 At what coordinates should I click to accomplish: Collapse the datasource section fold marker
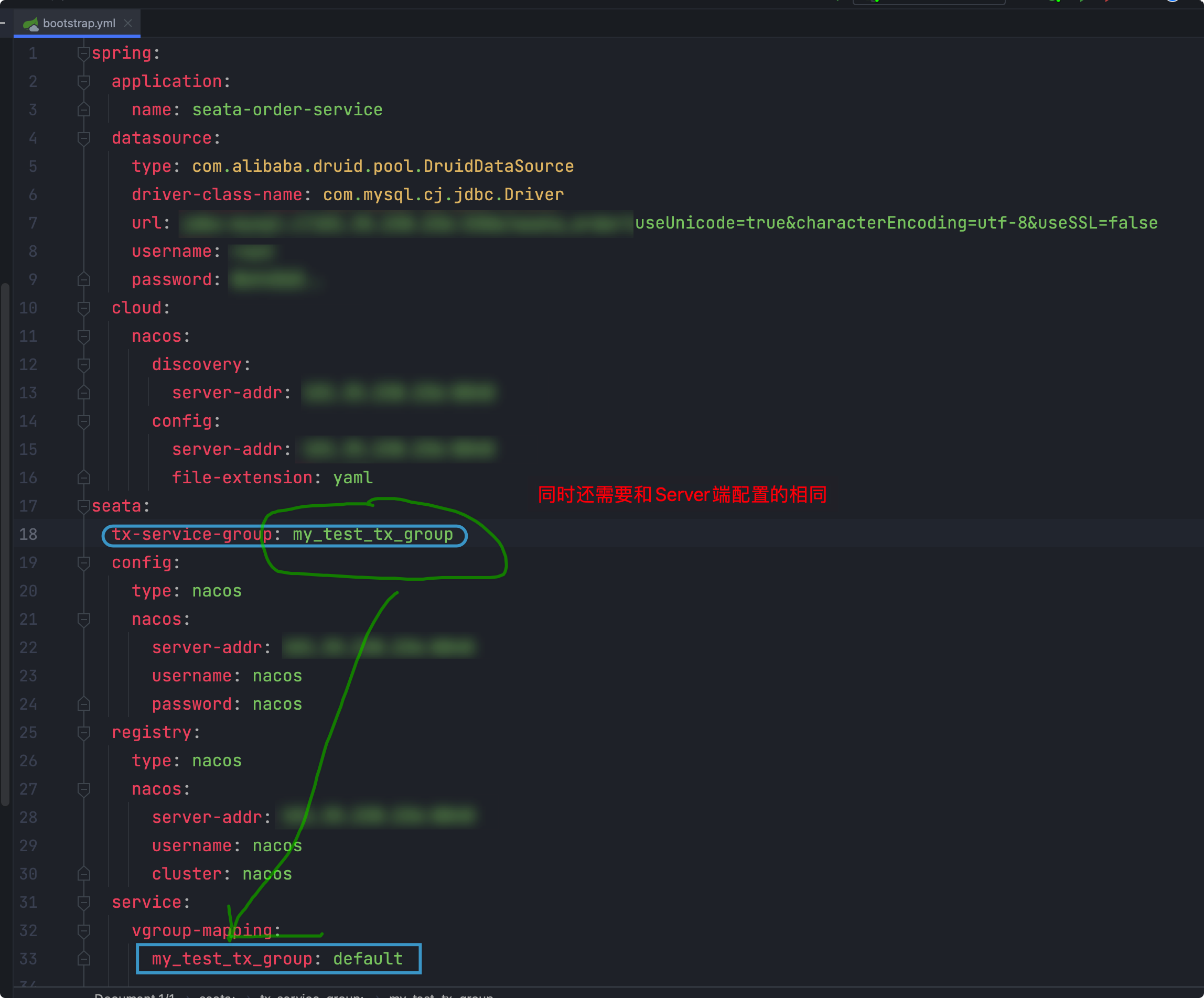[84, 138]
